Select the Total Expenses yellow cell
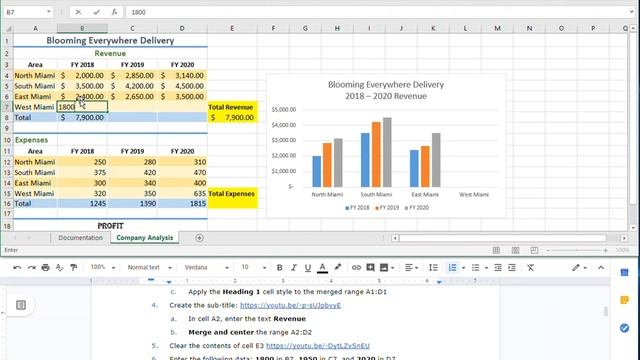The image size is (640, 360). (232, 193)
